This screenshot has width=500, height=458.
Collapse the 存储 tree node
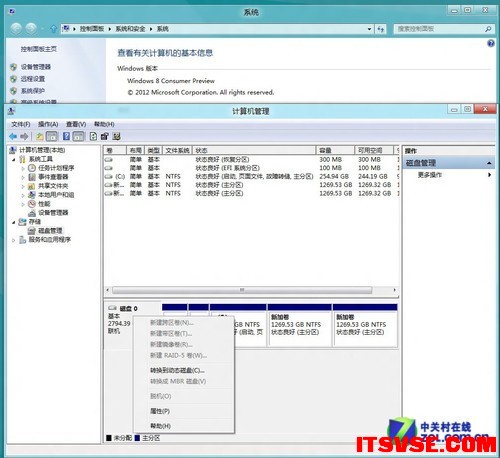[x=14, y=222]
